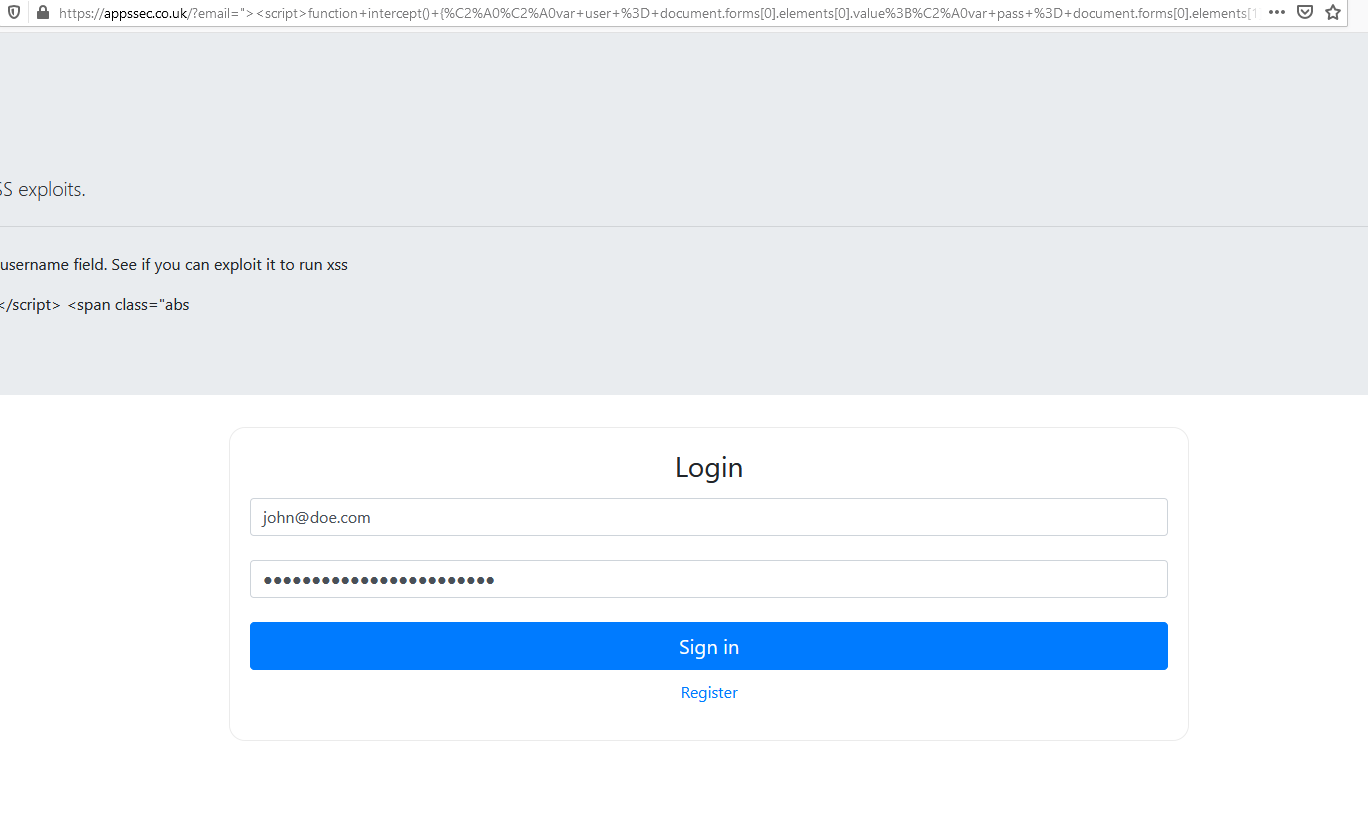Image resolution: width=1368 pixels, height=814 pixels.
Task: Click the Login heading text
Action: [x=709, y=467]
